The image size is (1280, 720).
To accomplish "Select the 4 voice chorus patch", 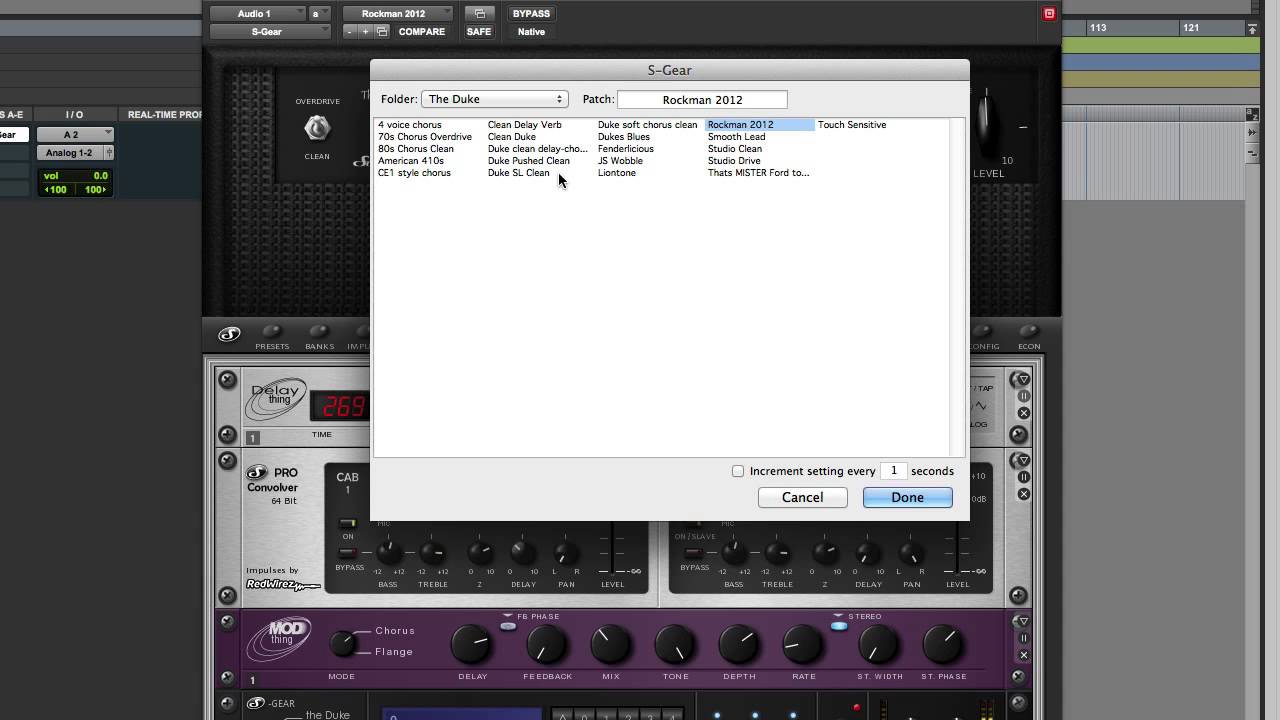I will pyautogui.click(x=409, y=125).
